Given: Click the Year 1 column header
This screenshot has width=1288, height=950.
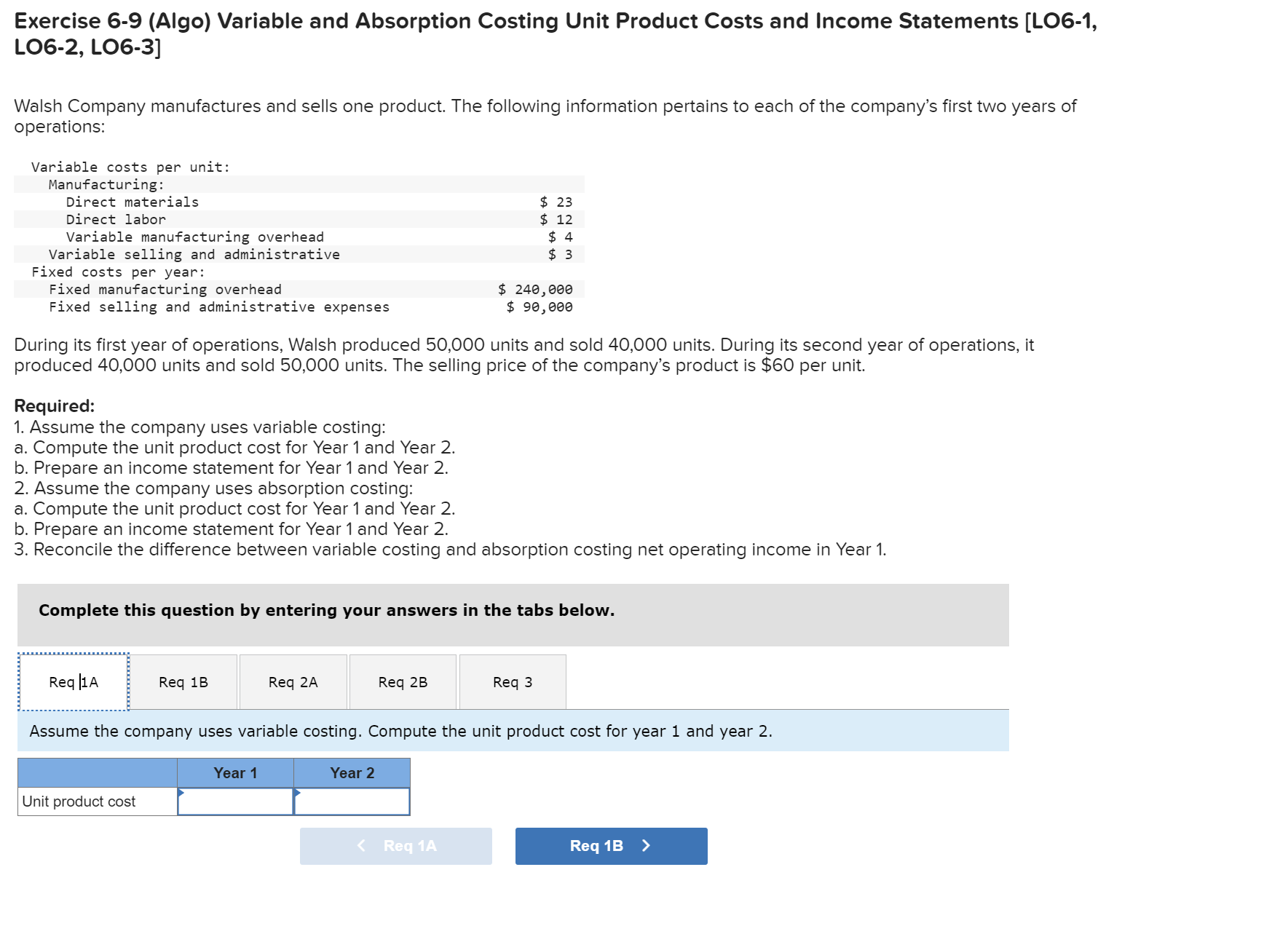Looking at the screenshot, I should (x=234, y=772).
